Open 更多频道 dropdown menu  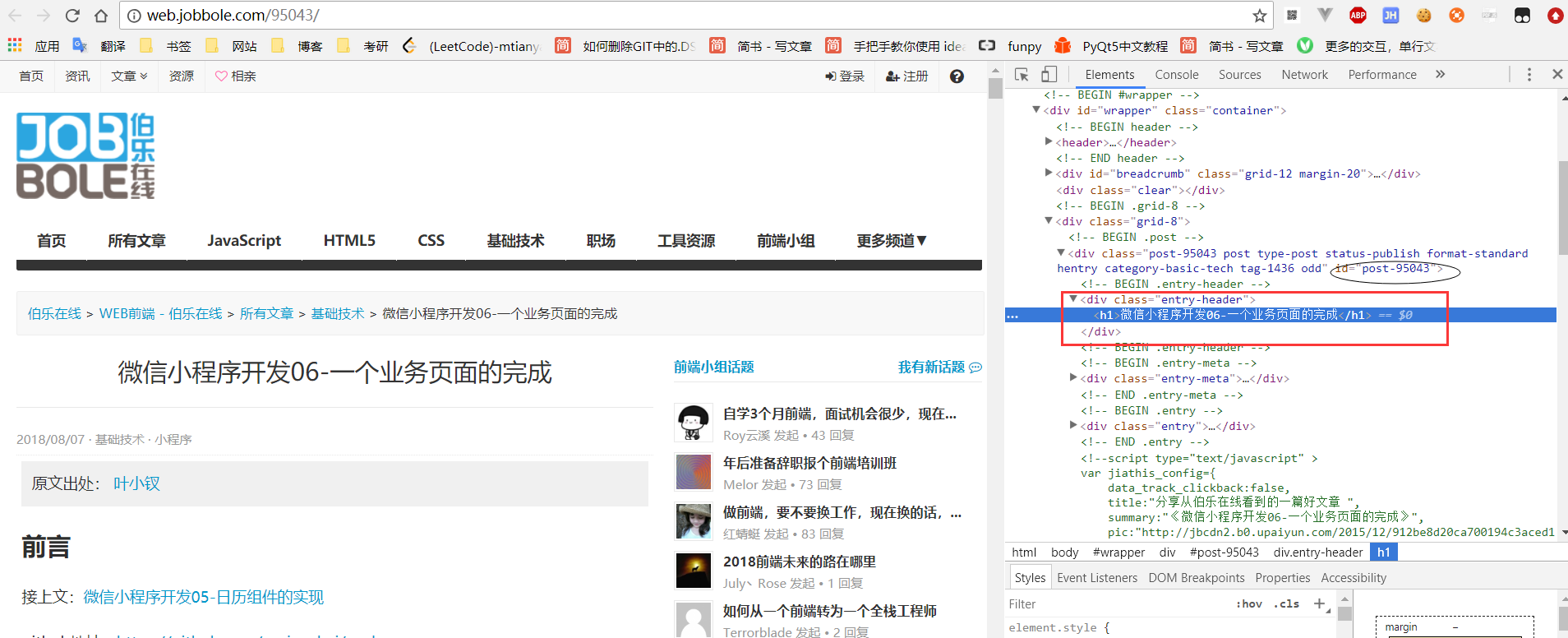(892, 240)
